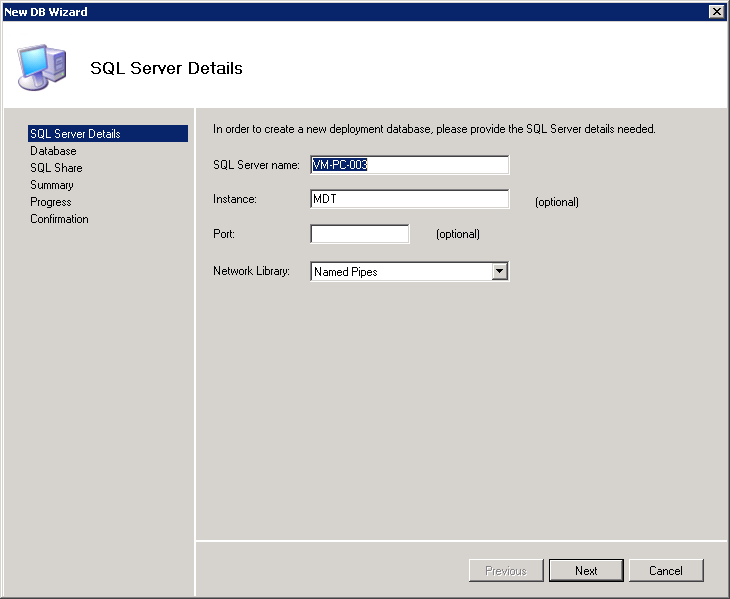Screen dimensions: 730x599
Task: Close the New DB Wizard window
Action: [x=716, y=11]
